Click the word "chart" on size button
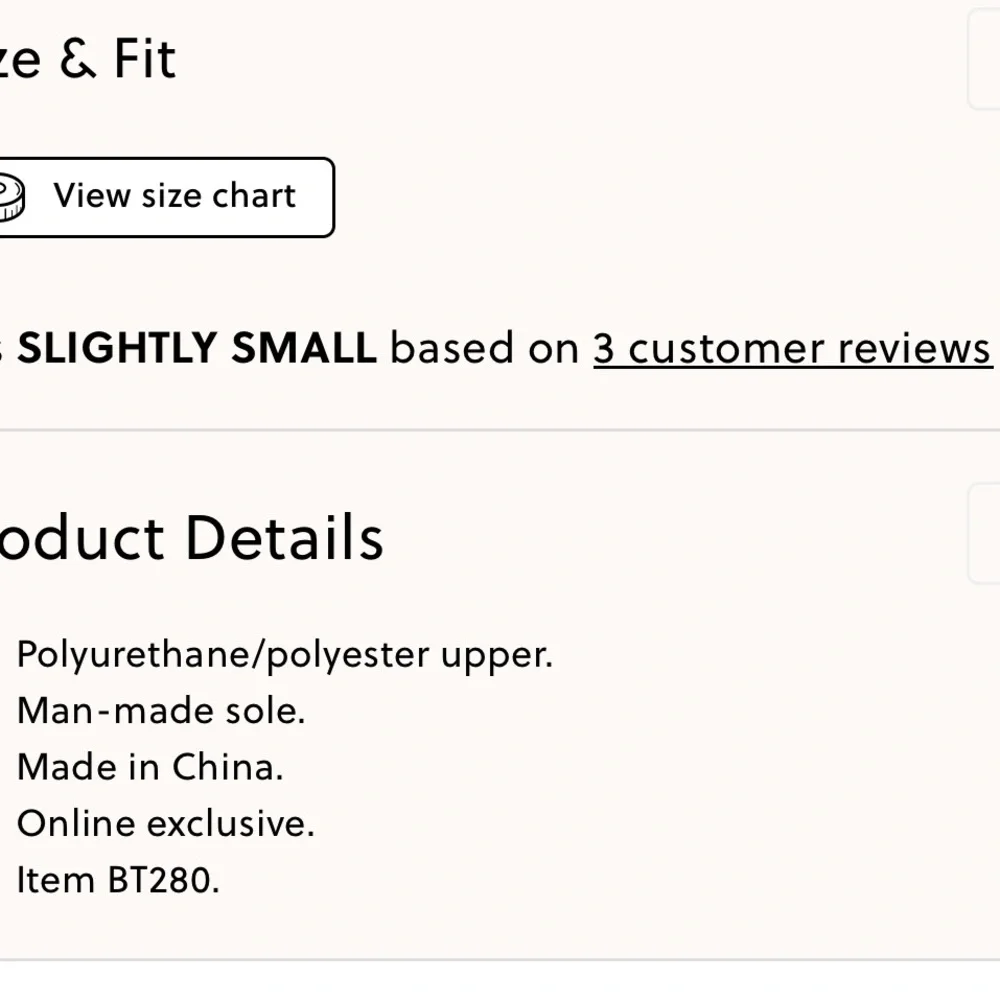 click(254, 196)
